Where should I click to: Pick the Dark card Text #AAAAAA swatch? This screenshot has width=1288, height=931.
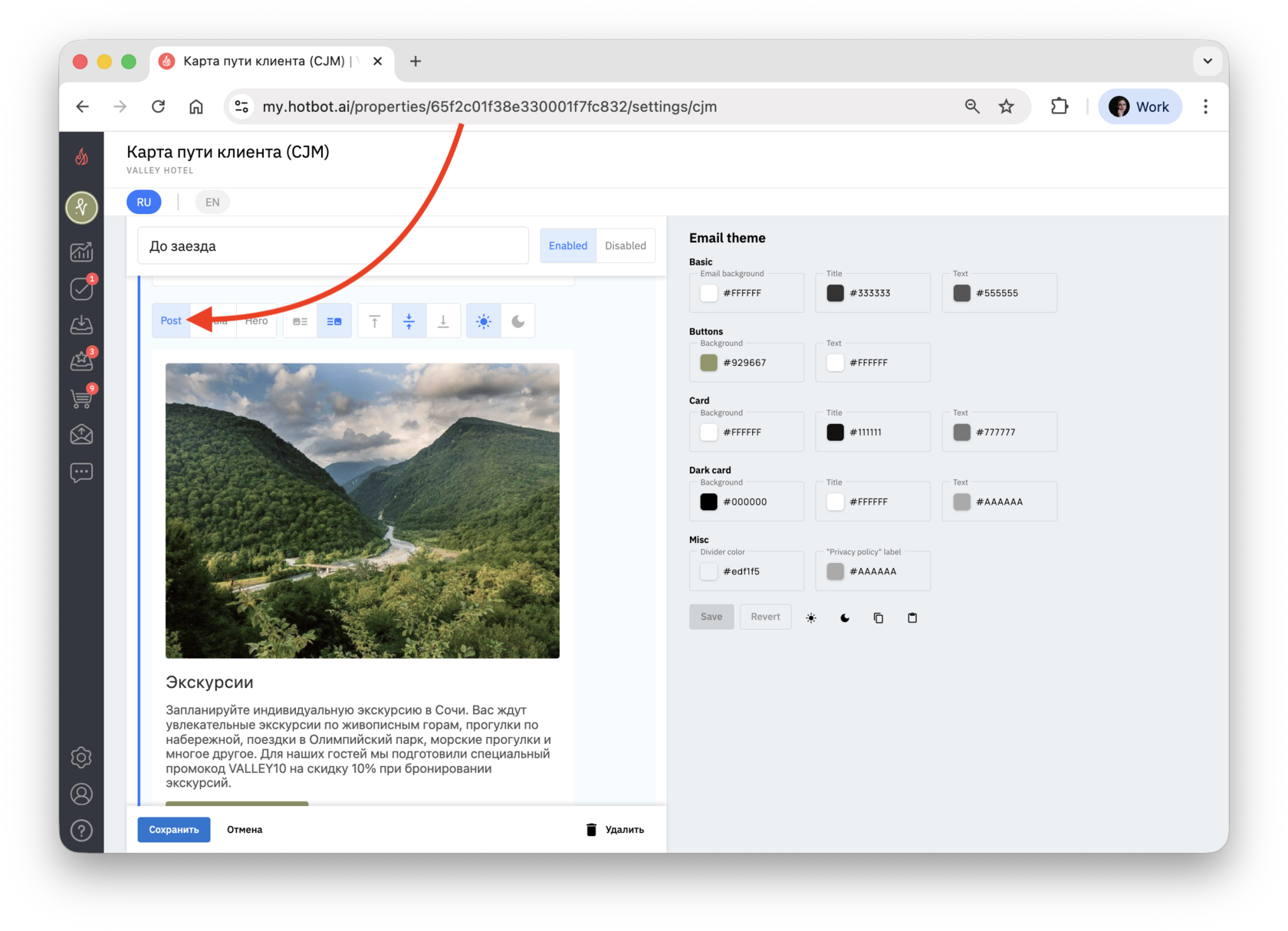coord(962,502)
